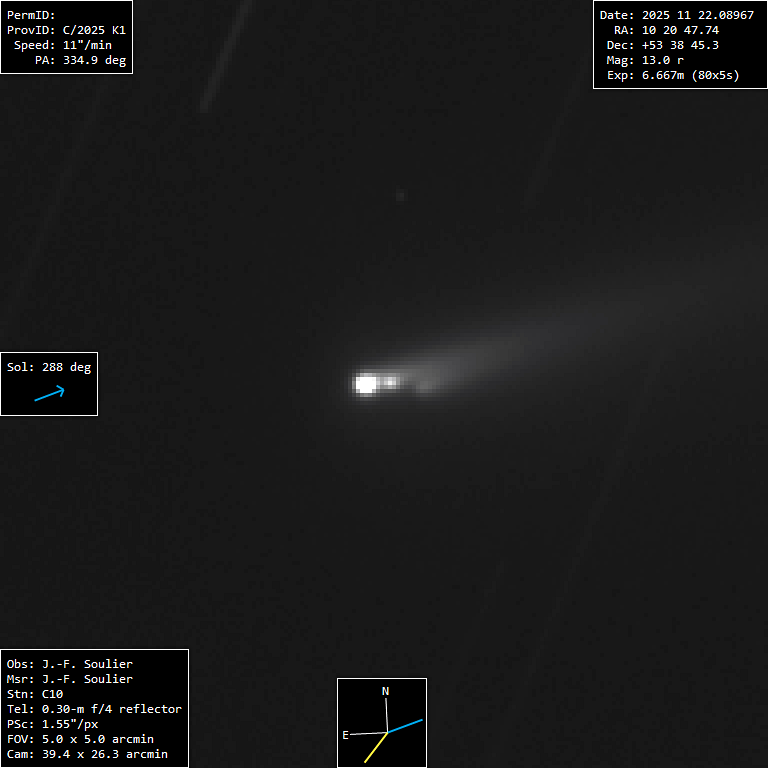Screen dimensions: 768x768
Task: Click the Tel: 0.30-m f/4 reflector line
Action: [x=94, y=709]
